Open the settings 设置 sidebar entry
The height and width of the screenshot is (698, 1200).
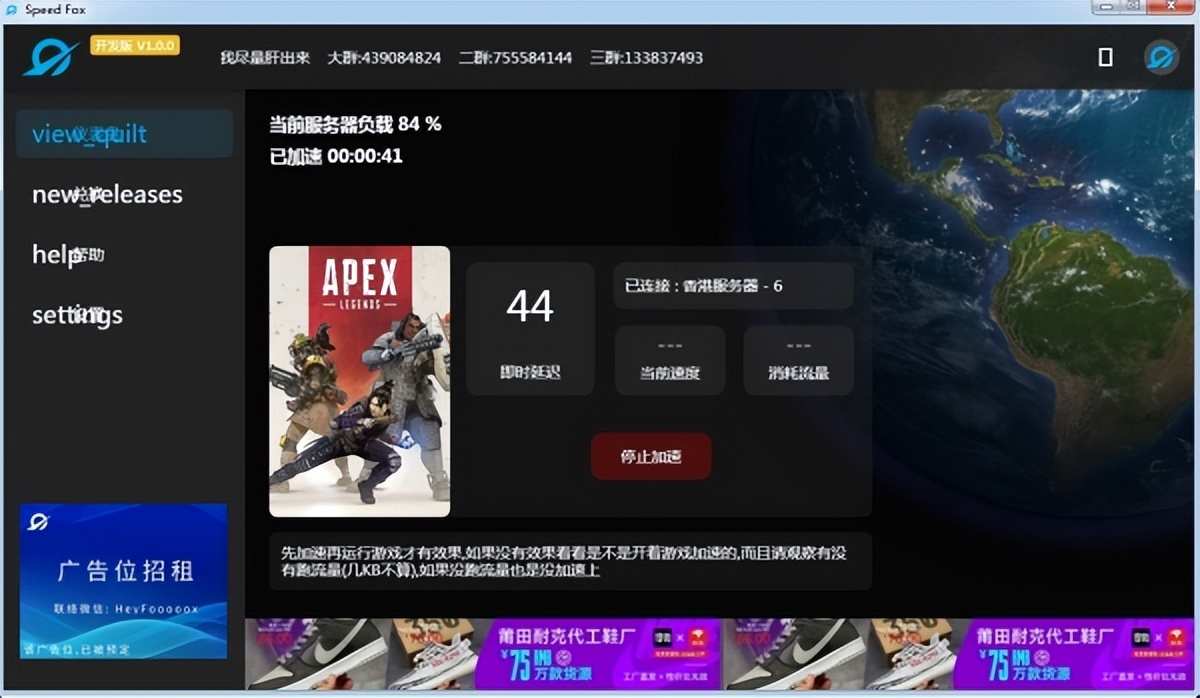(77, 315)
